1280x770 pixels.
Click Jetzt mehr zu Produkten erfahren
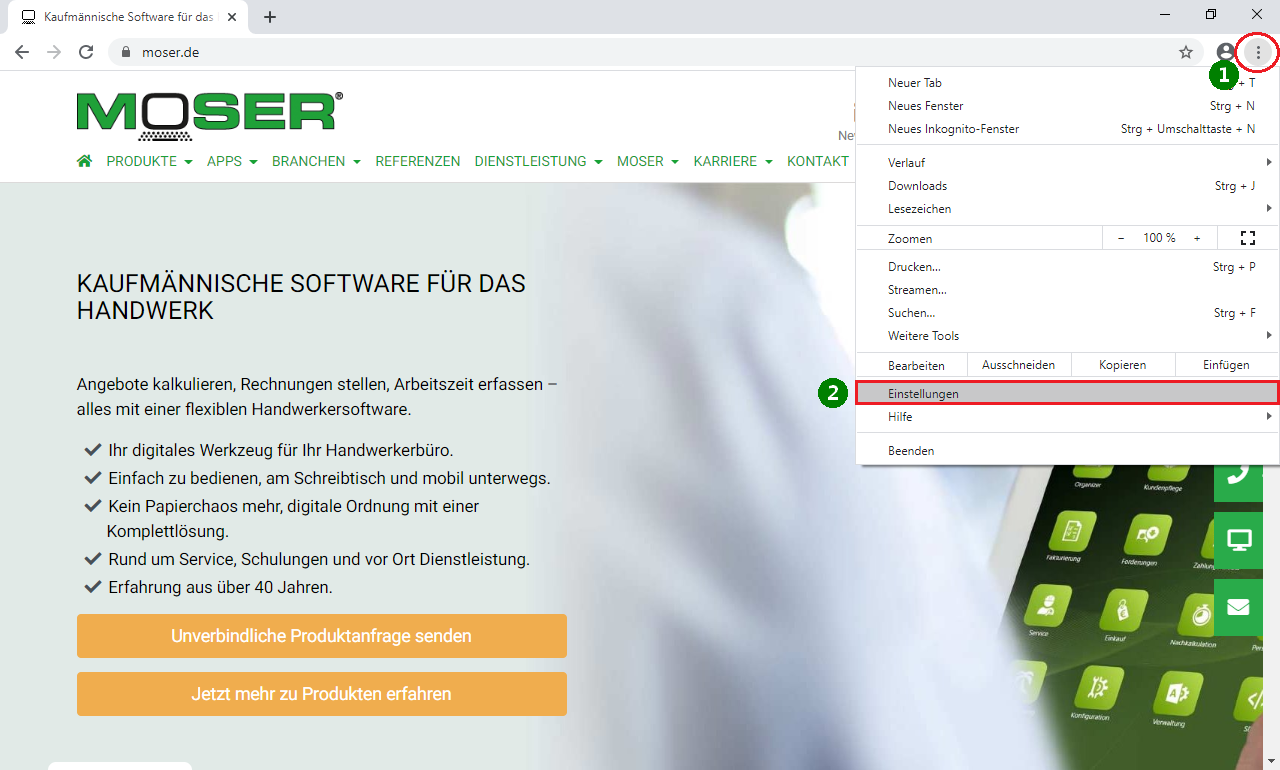(321, 694)
